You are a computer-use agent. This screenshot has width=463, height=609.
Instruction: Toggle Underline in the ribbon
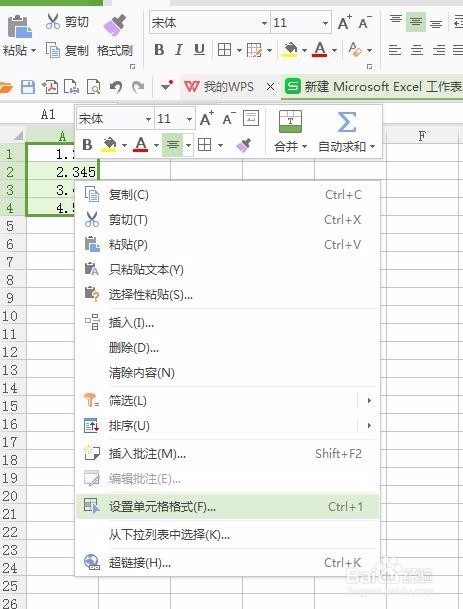199,50
